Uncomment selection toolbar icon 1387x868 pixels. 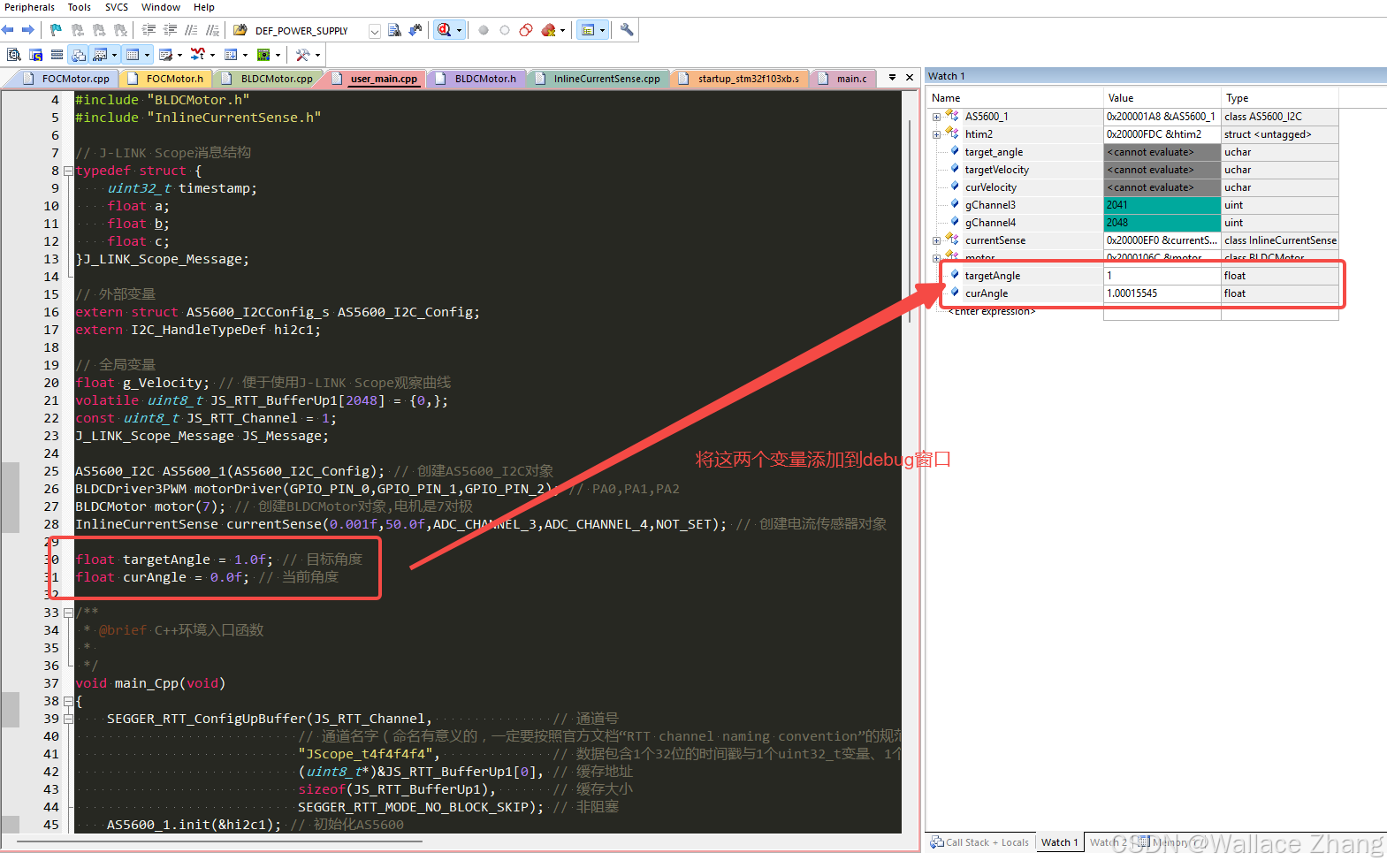click(212, 30)
